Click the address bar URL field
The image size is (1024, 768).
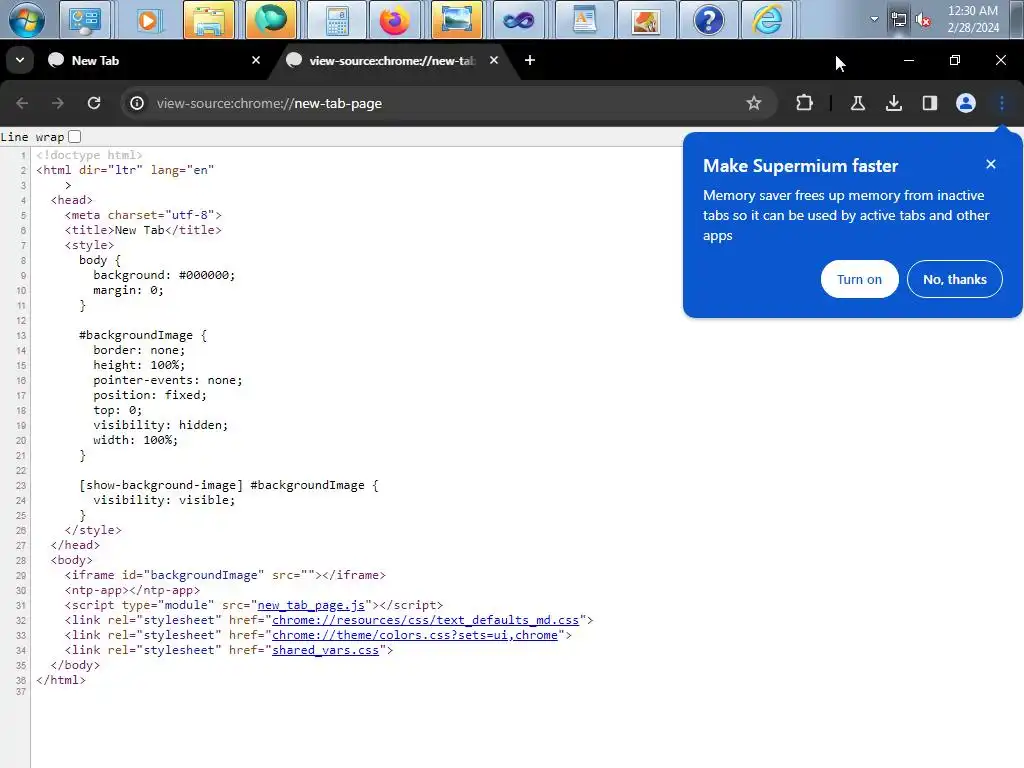pyautogui.click(x=444, y=103)
